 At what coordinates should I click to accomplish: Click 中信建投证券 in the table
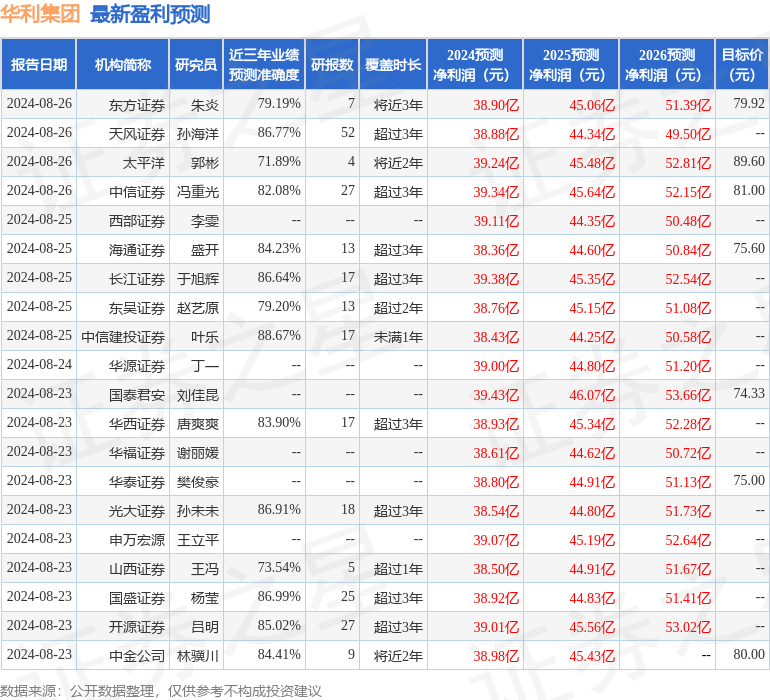[x=123, y=337]
